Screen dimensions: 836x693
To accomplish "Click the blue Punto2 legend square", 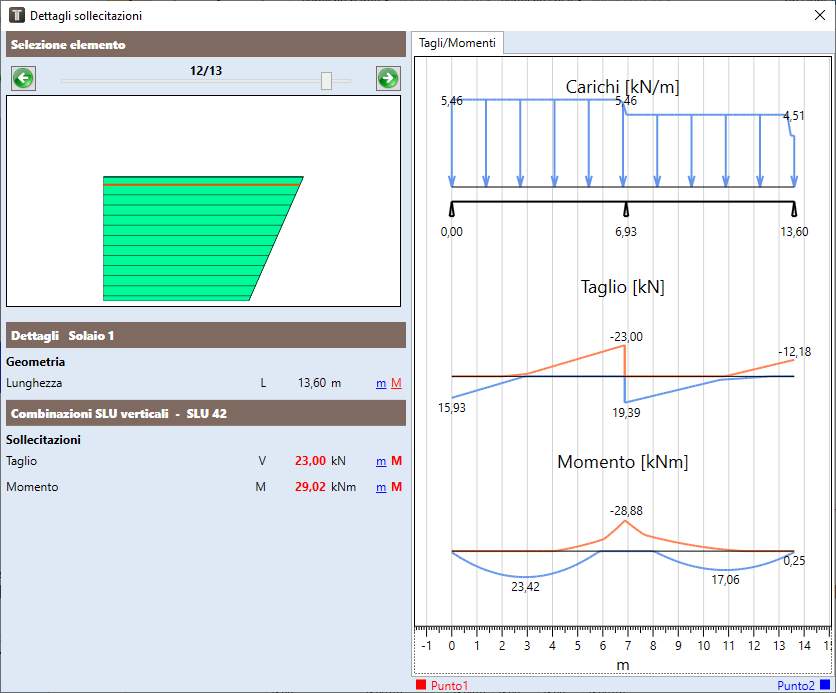I will tap(825, 685).
